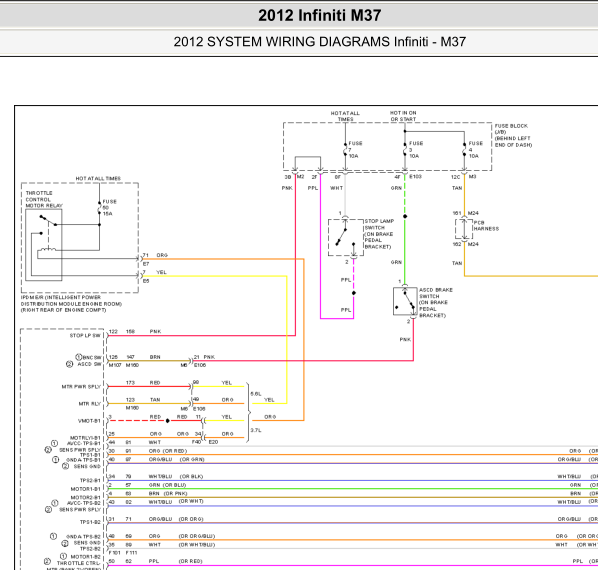598x570 pixels.
Task: Click the "ASCD SW" pin label
Action: click(90, 364)
